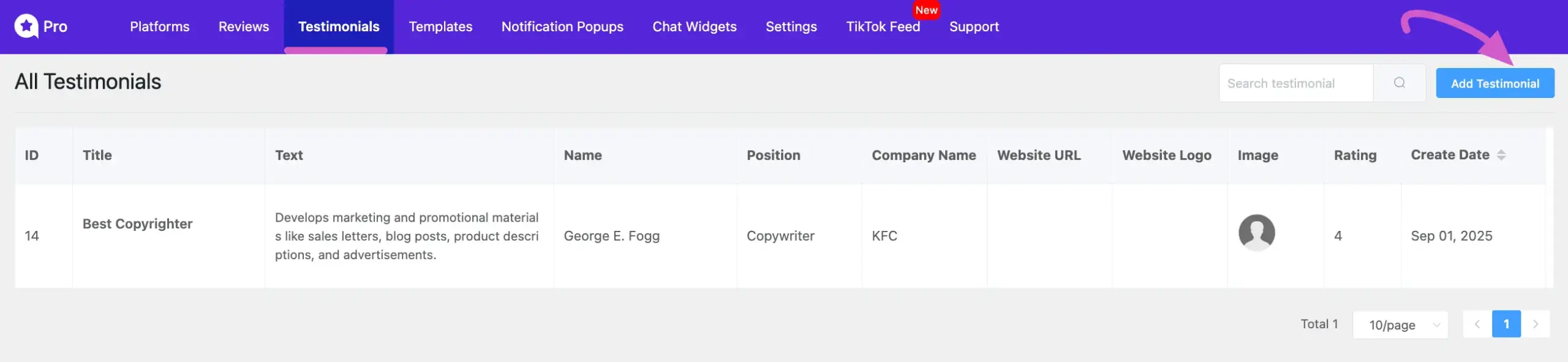Click the user avatar image in row

tap(1256, 233)
